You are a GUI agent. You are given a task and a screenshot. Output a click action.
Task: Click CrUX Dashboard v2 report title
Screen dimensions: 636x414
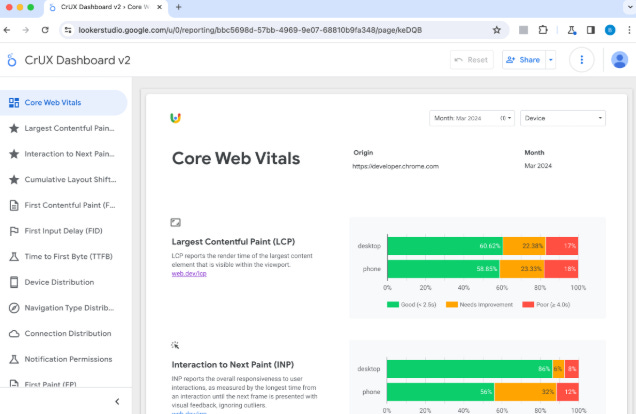(77, 60)
